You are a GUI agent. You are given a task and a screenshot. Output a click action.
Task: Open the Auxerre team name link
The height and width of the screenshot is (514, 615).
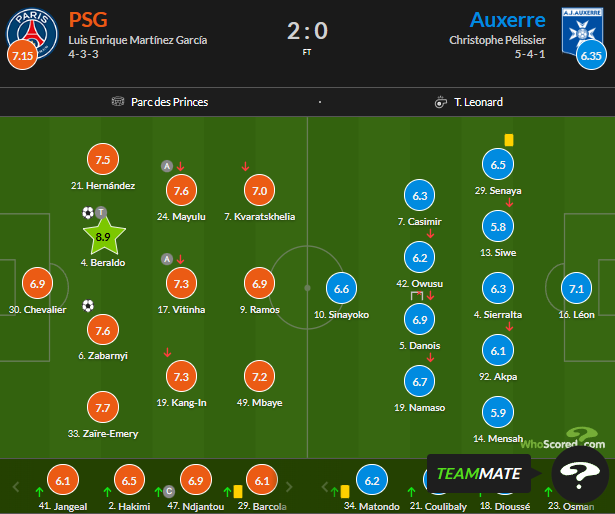pos(508,20)
